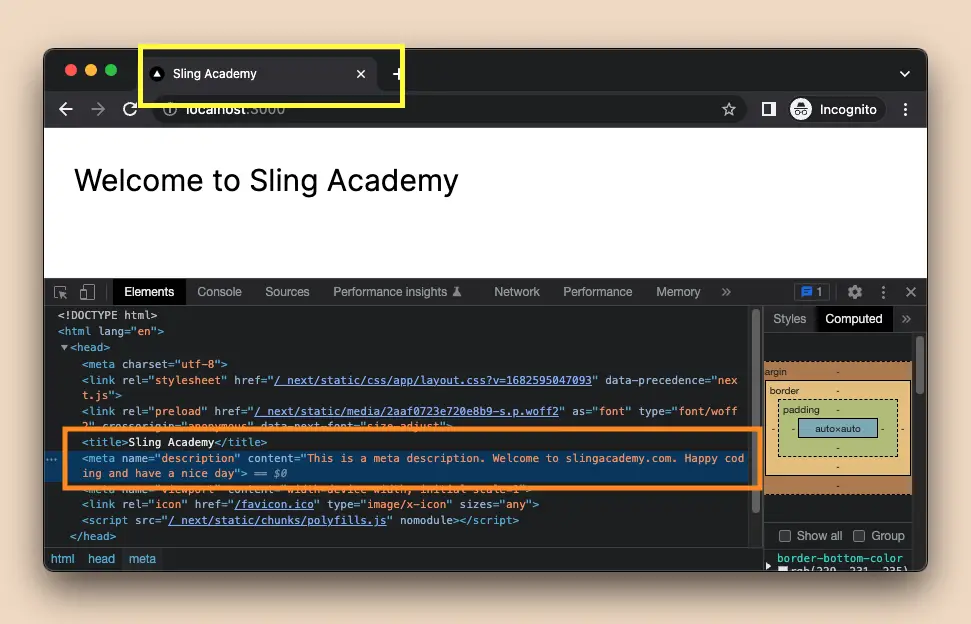
Task: Close the Sling Academy tab
Action: point(361,74)
